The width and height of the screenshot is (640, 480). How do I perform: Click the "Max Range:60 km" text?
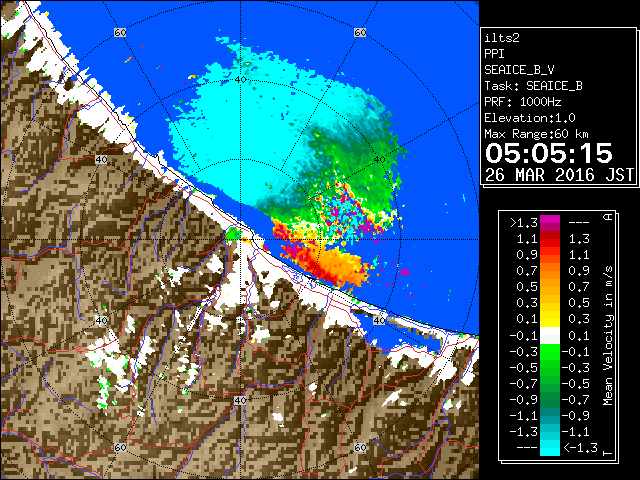coord(536,134)
